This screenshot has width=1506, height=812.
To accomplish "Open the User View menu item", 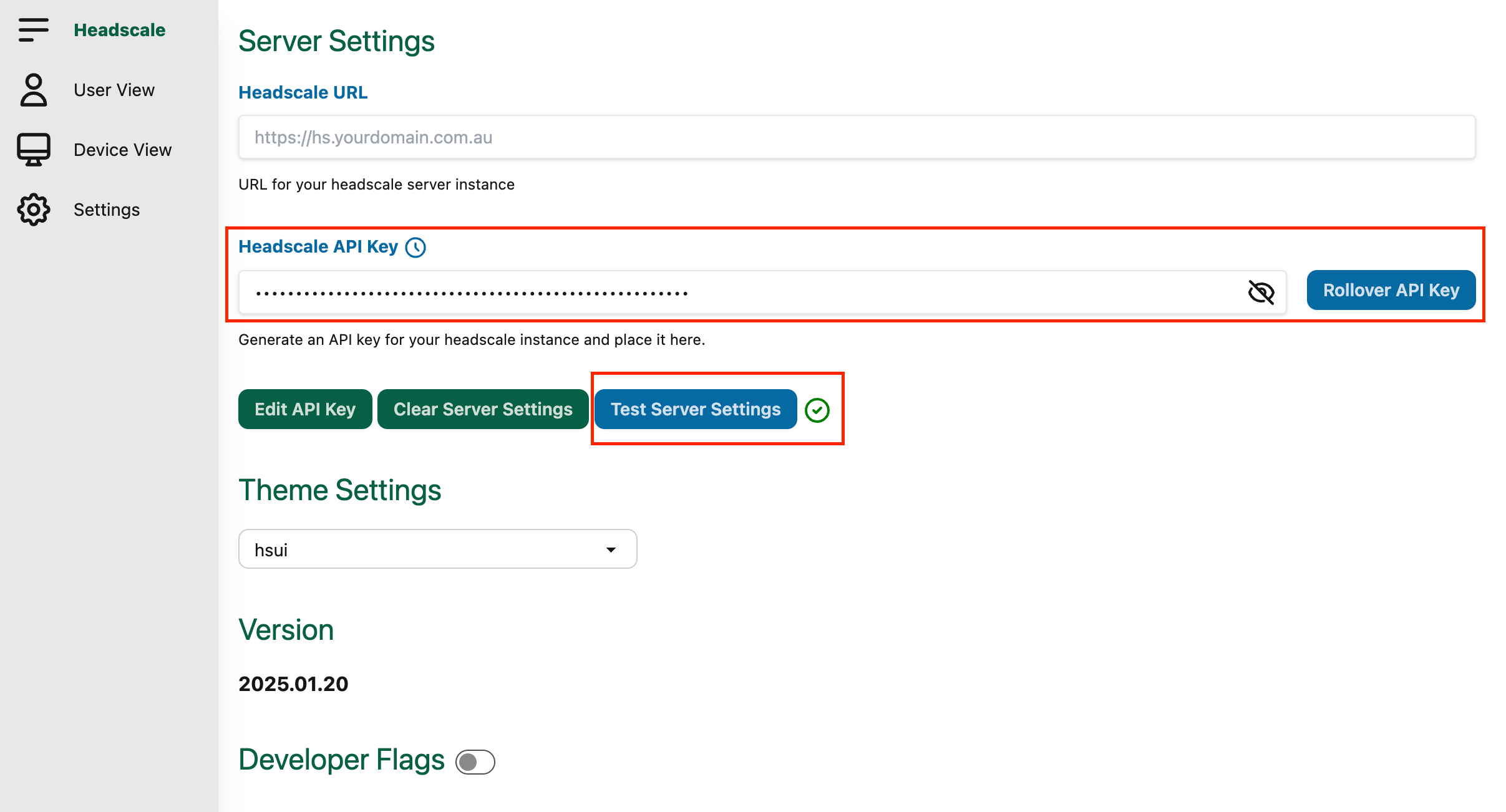I will click(x=114, y=90).
